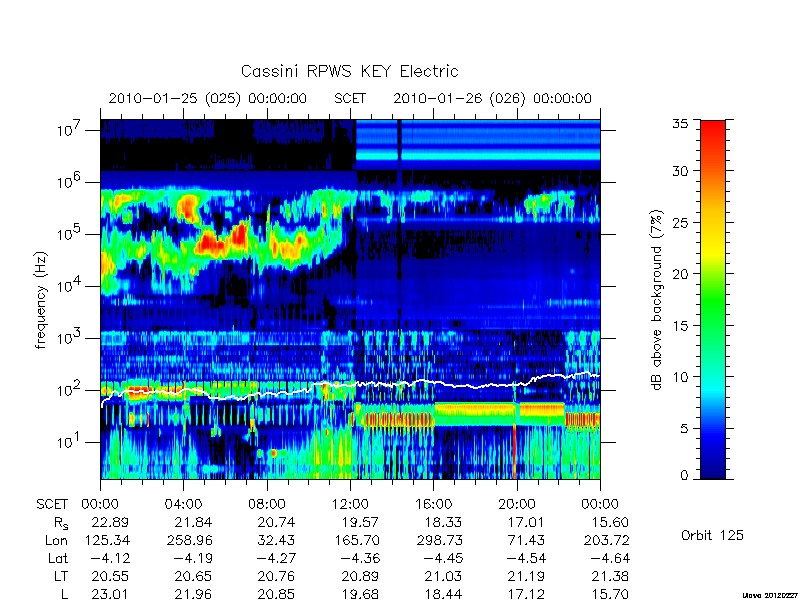Click the 10^6 frequency tick label
This screenshot has height=600, width=800.
click(69, 181)
